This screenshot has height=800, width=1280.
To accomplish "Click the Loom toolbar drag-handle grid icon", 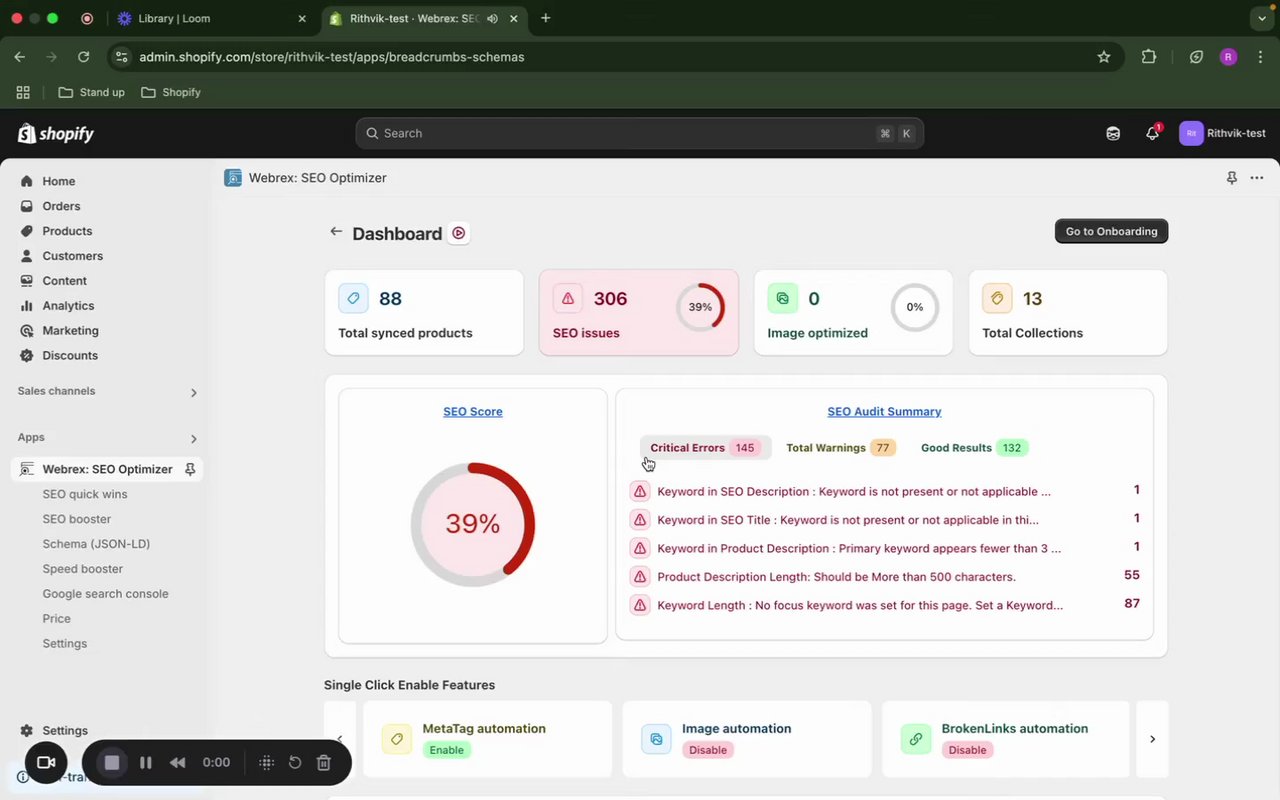I will 266,763.
